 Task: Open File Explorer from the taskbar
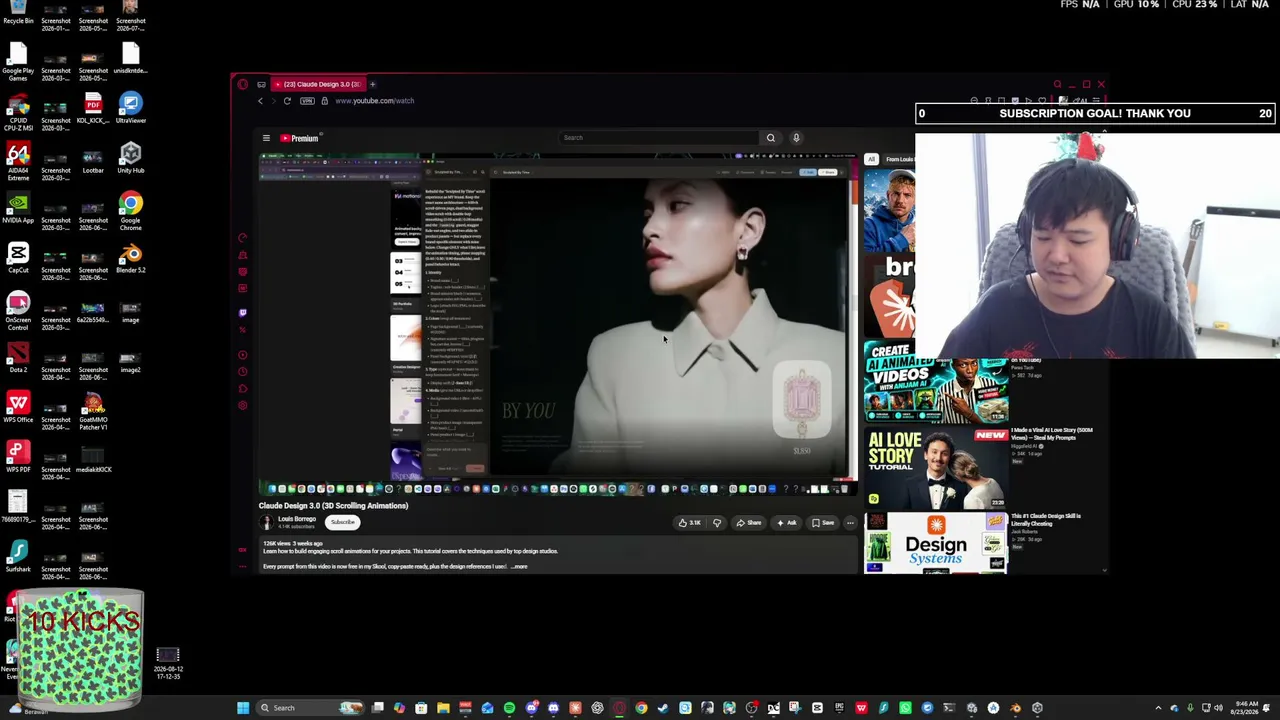pyautogui.click(x=443, y=708)
